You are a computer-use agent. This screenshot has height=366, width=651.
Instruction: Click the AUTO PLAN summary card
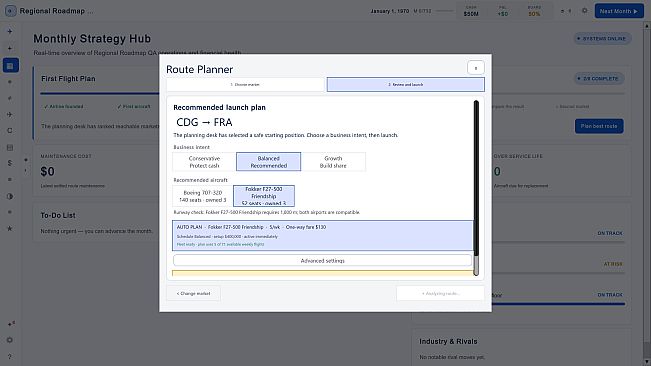tap(323, 236)
